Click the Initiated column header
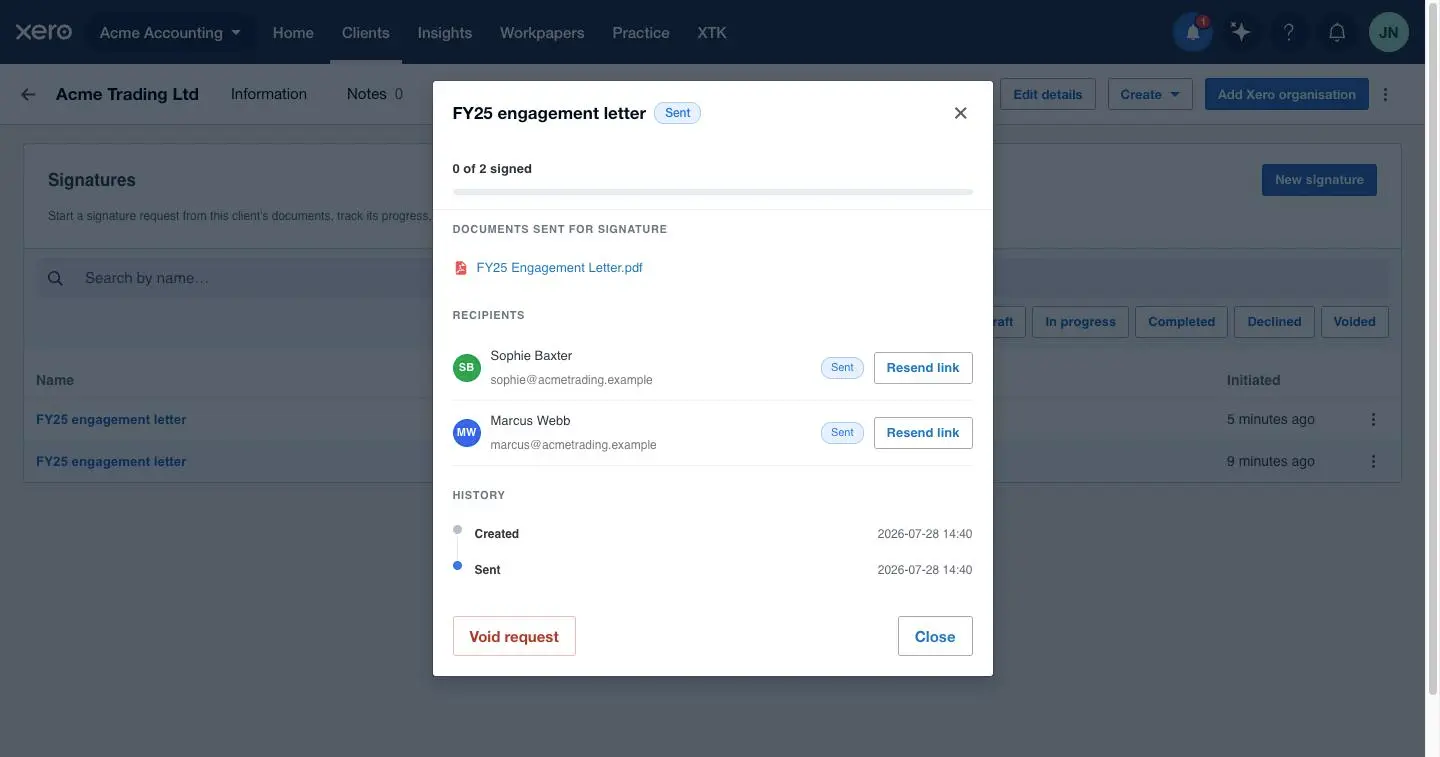Image resolution: width=1440 pixels, height=757 pixels. 1254,380
